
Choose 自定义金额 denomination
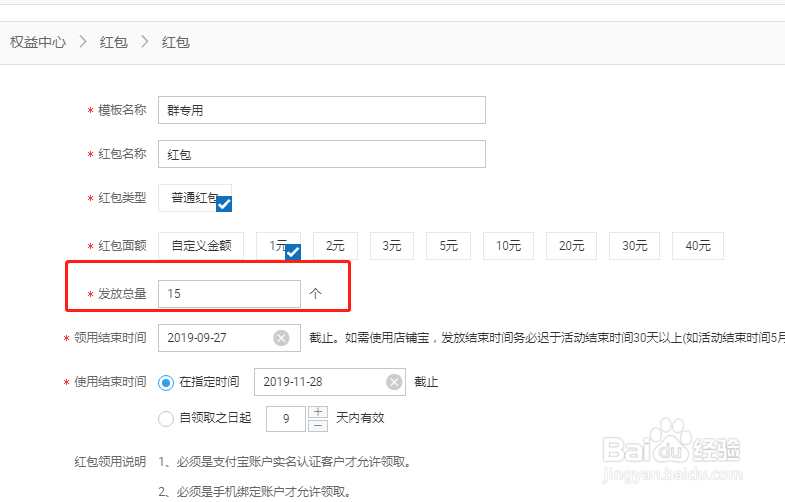201,246
